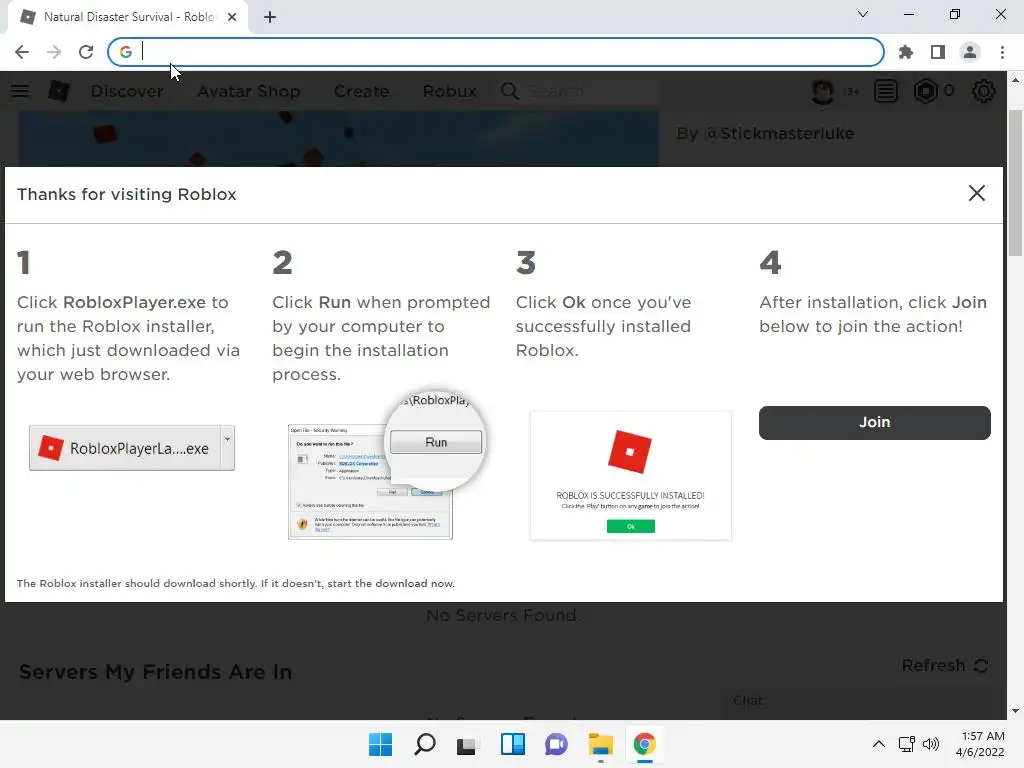The width and height of the screenshot is (1024, 768).
Task: Focus the Chrome address bar
Action: click(496, 52)
